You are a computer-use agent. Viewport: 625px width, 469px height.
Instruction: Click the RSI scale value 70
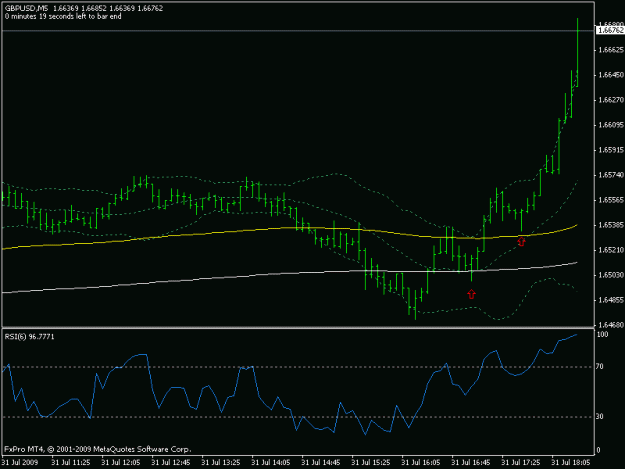coord(600,367)
